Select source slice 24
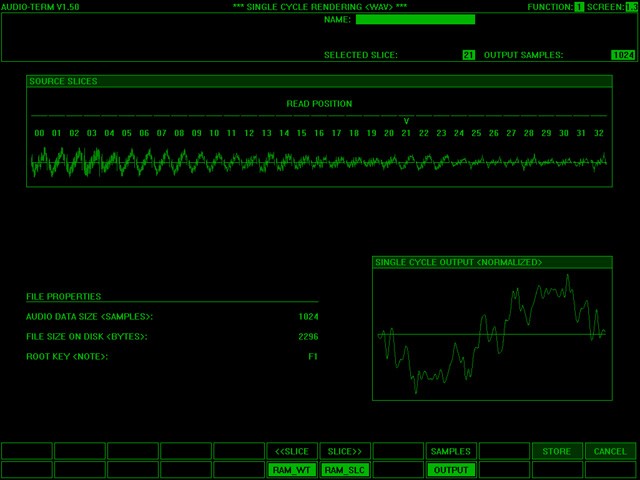Image resolution: width=640 pixels, height=480 pixels. (x=459, y=133)
